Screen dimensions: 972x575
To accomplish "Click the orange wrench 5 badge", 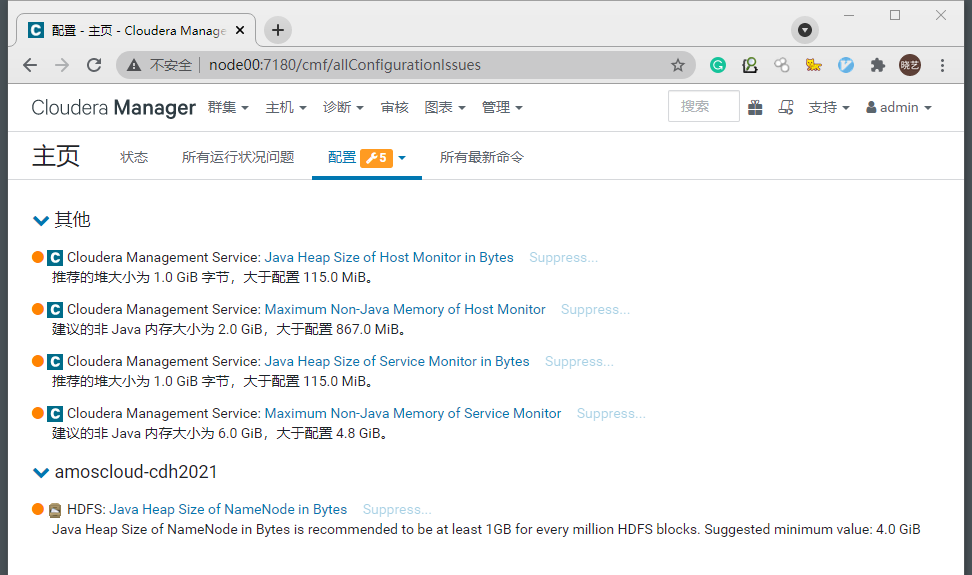I will (376, 158).
